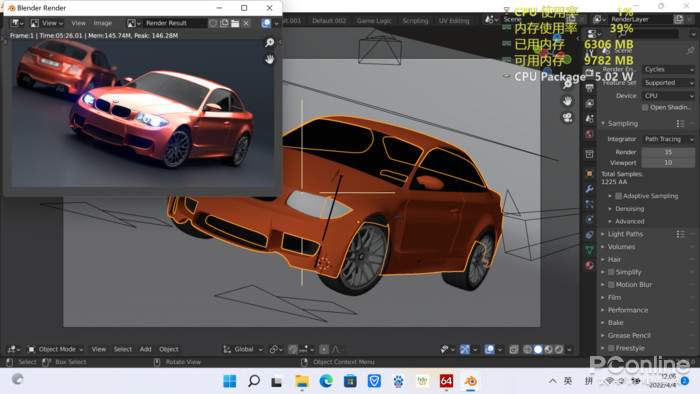Viewport: 700px width, 394px height.
Task: Open the Modifiers wrench tab
Action: (x=590, y=189)
